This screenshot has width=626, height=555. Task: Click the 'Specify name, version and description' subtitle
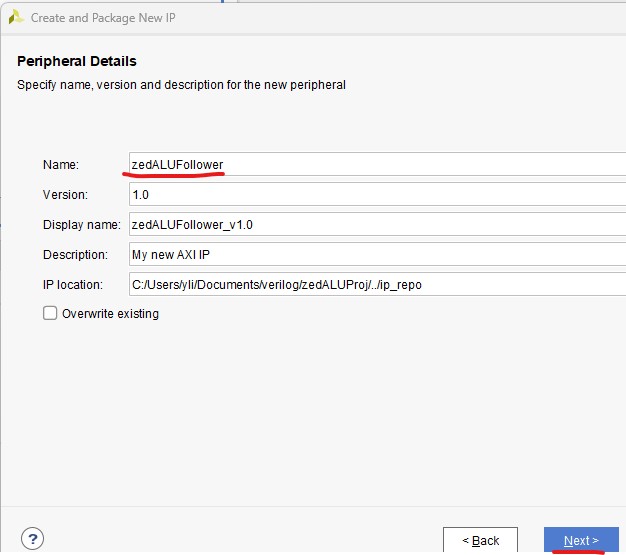pos(181,85)
